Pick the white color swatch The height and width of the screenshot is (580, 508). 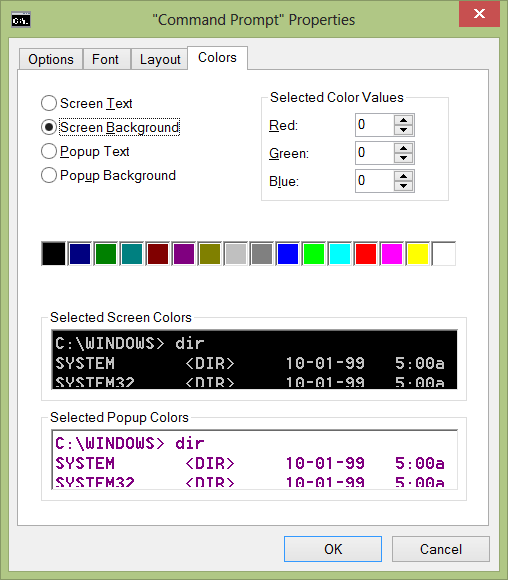click(444, 254)
